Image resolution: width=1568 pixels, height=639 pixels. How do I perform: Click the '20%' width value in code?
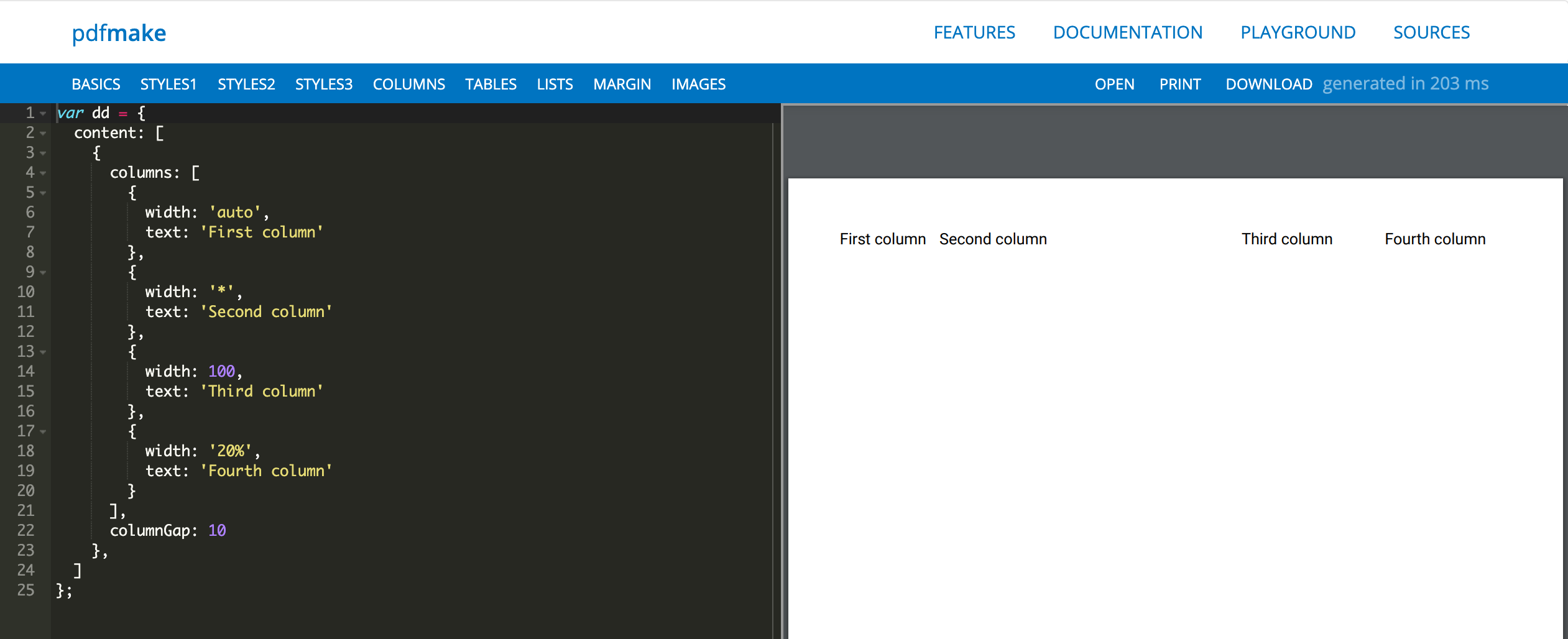[230, 451]
